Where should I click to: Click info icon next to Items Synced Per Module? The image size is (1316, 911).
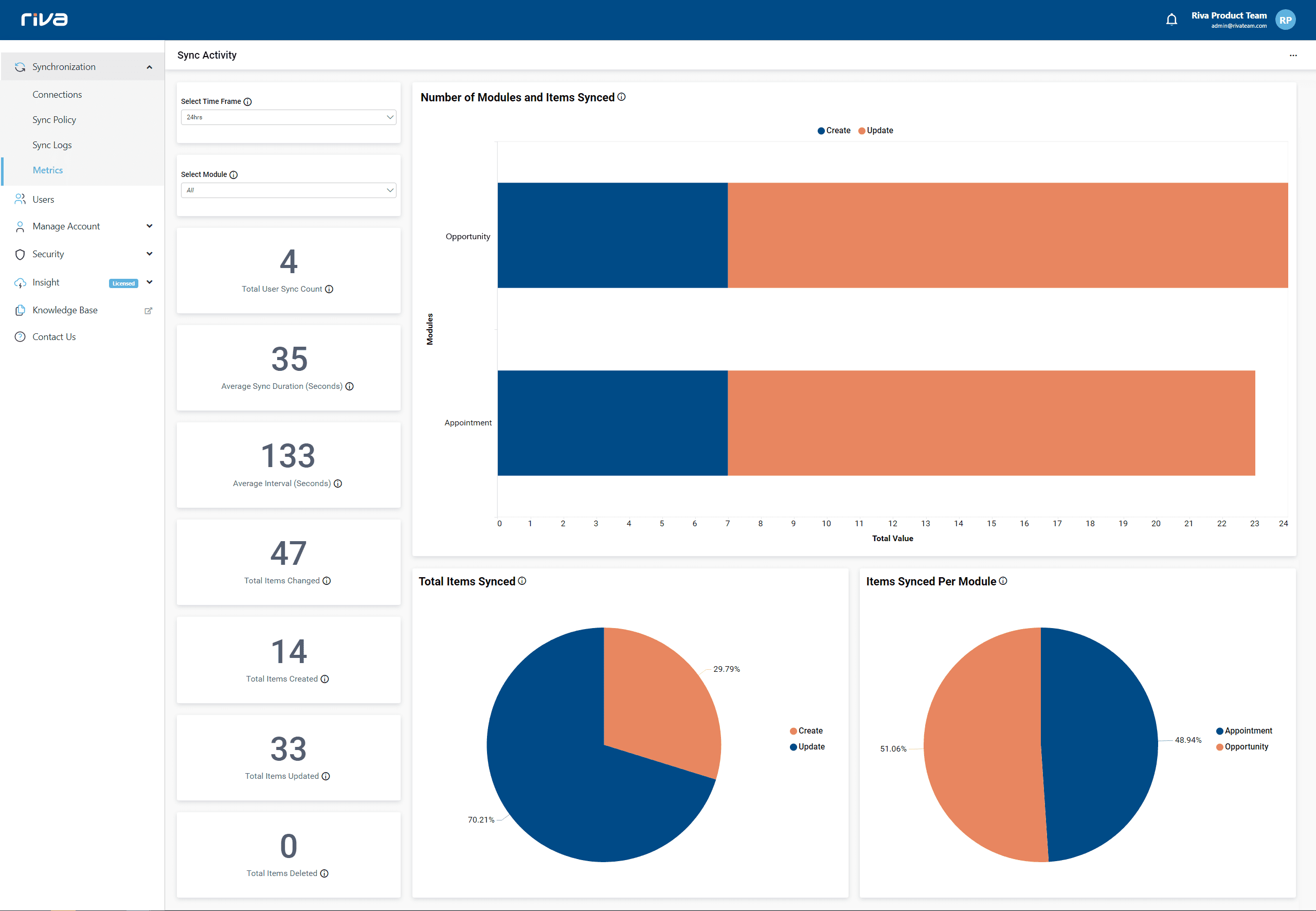coord(1003,581)
